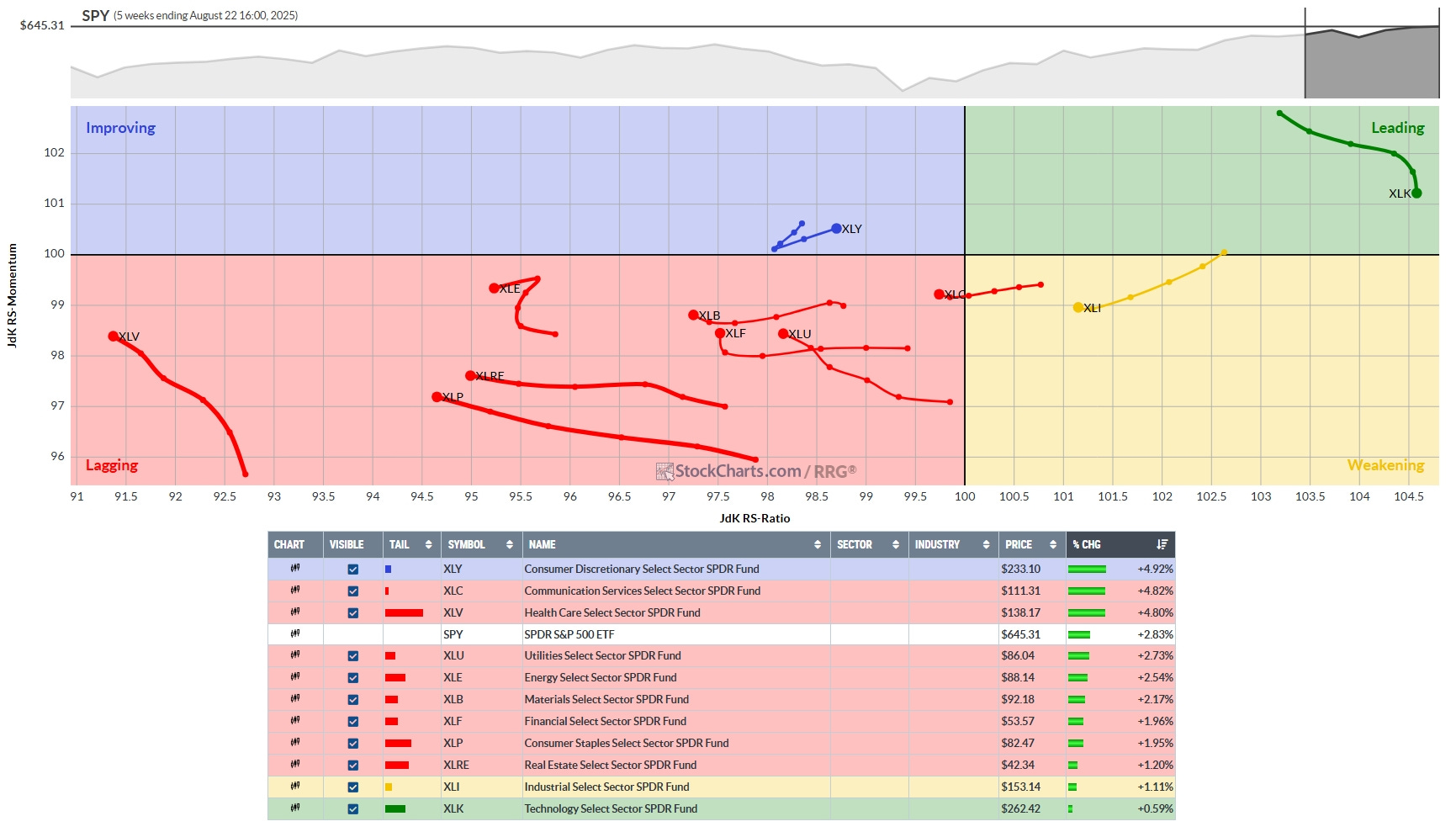Click the +0.59% change value
Viewport: 1456px width, 832px height.
(1155, 809)
